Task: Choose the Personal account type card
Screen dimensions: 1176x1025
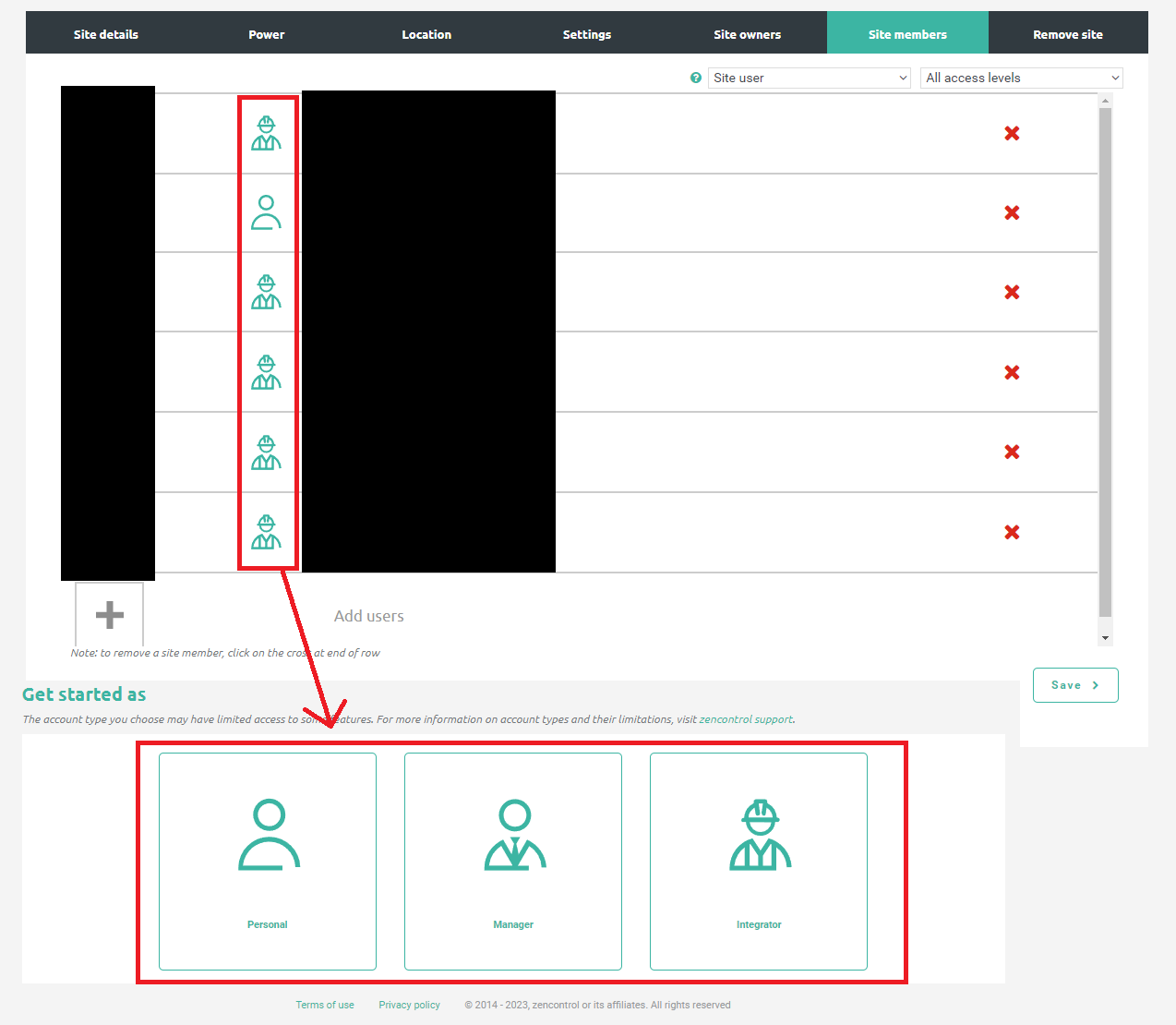Action: coord(268,862)
